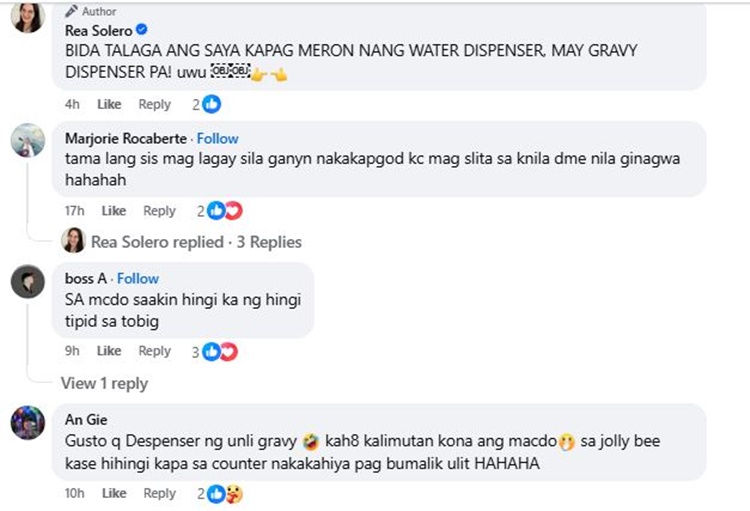Follow boss A

coord(138,278)
